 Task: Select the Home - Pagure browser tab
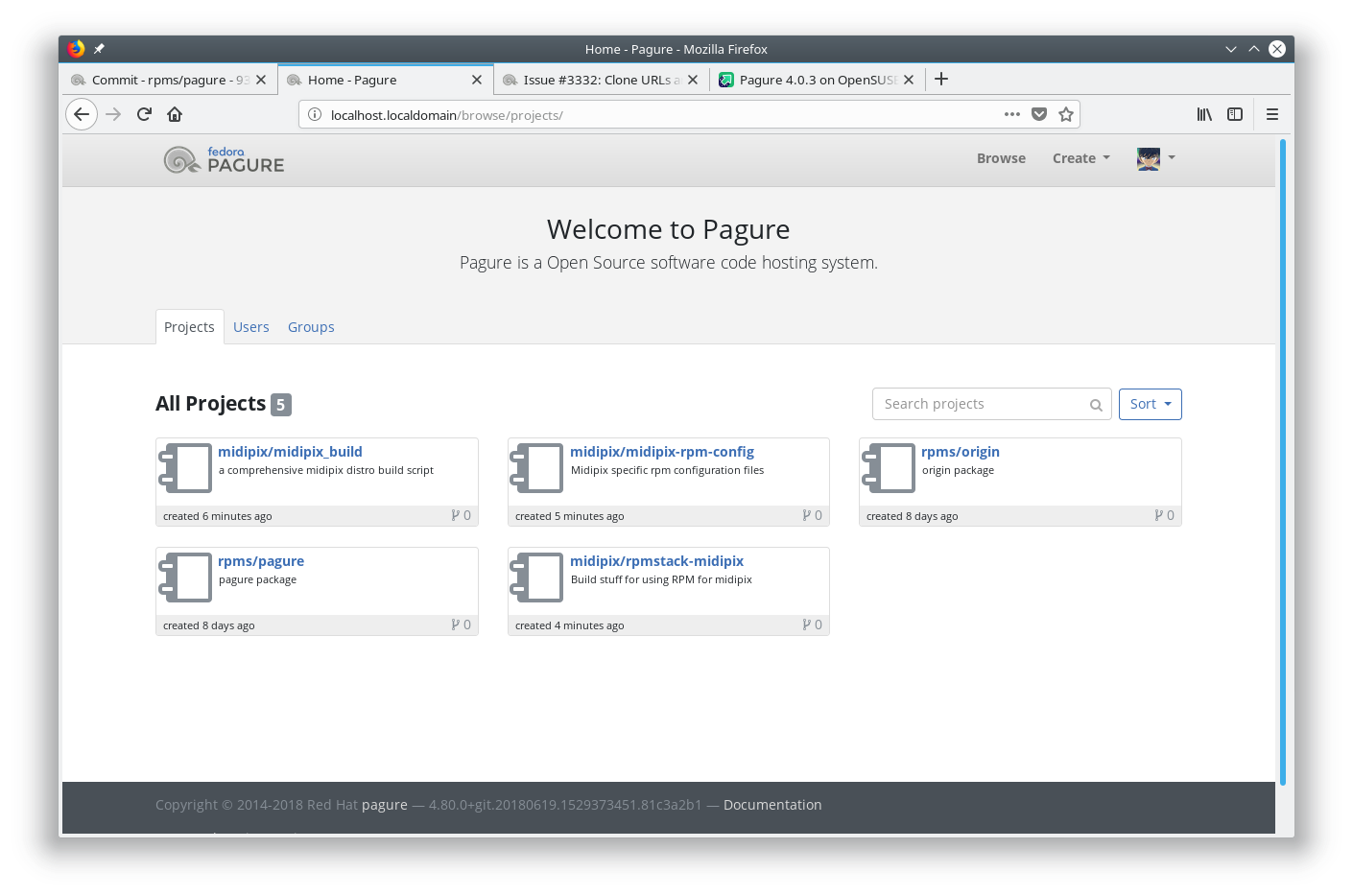tap(386, 80)
